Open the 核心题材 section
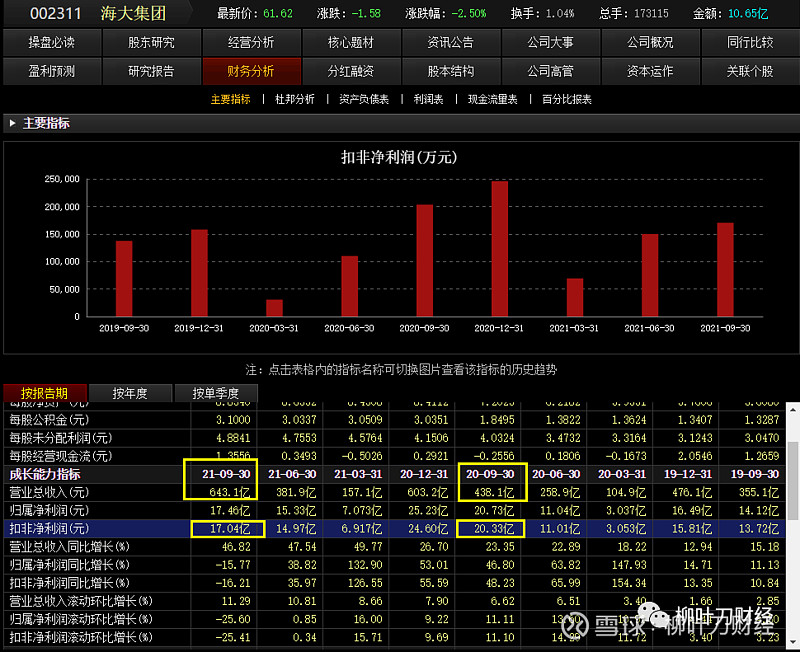This screenshot has width=800, height=652. 351,42
